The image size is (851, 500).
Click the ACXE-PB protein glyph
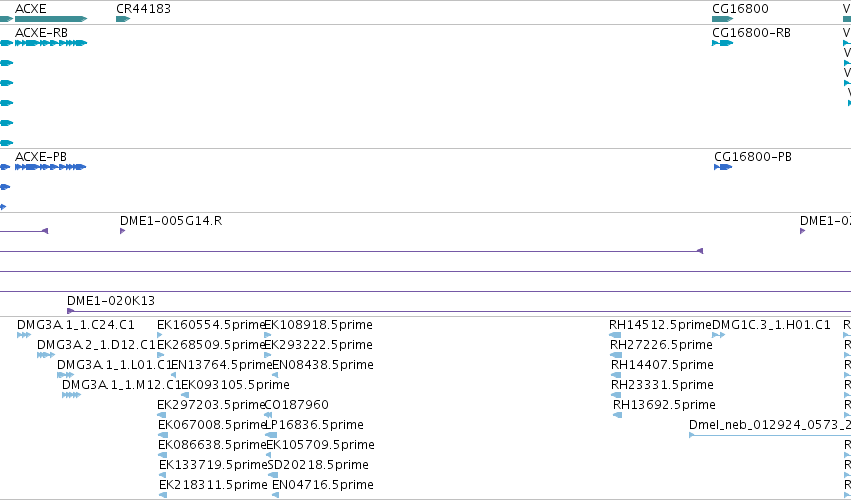50,167
